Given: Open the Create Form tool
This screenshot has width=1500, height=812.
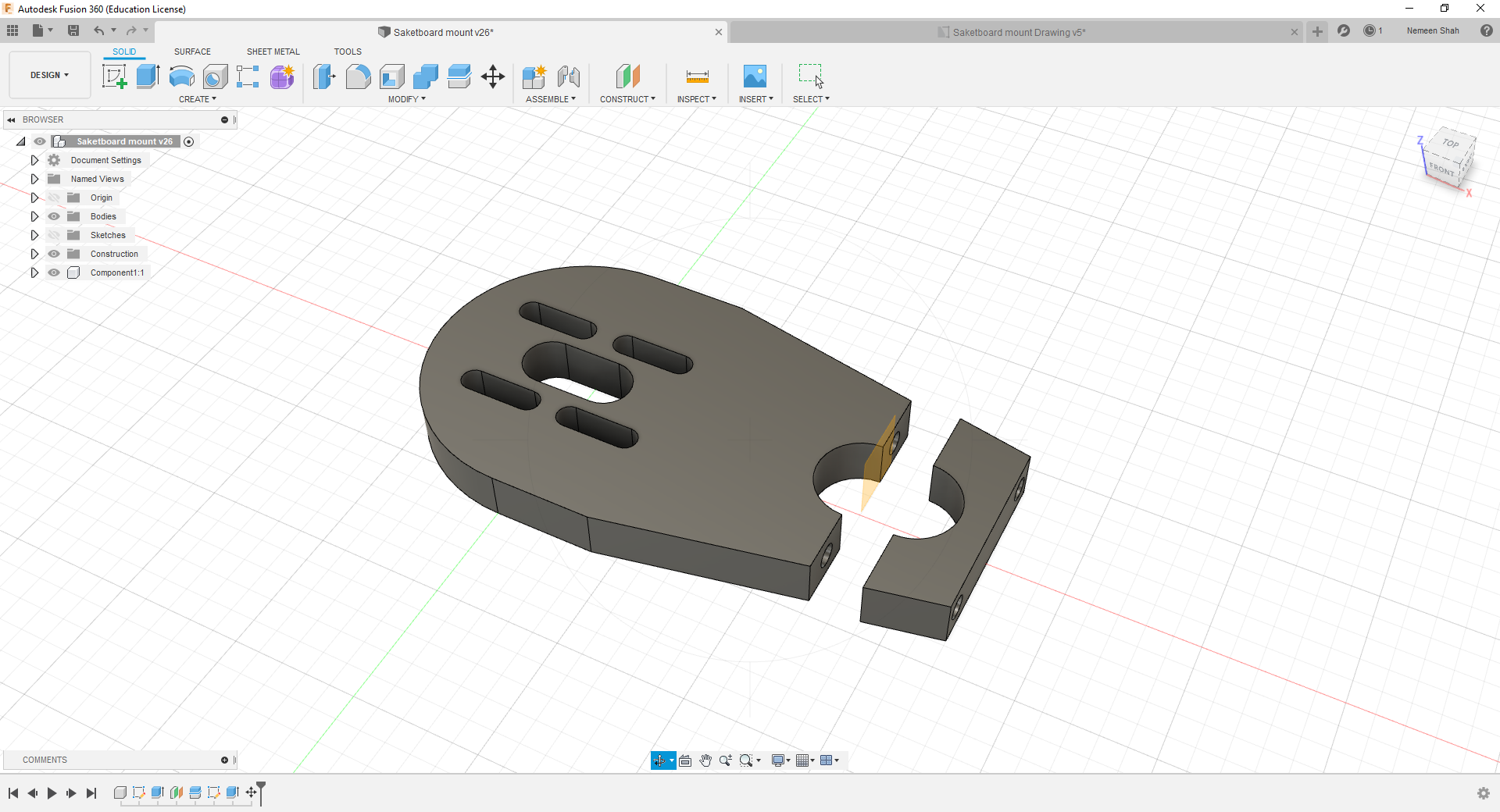Looking at the screenshot, I should pos(282,77).
